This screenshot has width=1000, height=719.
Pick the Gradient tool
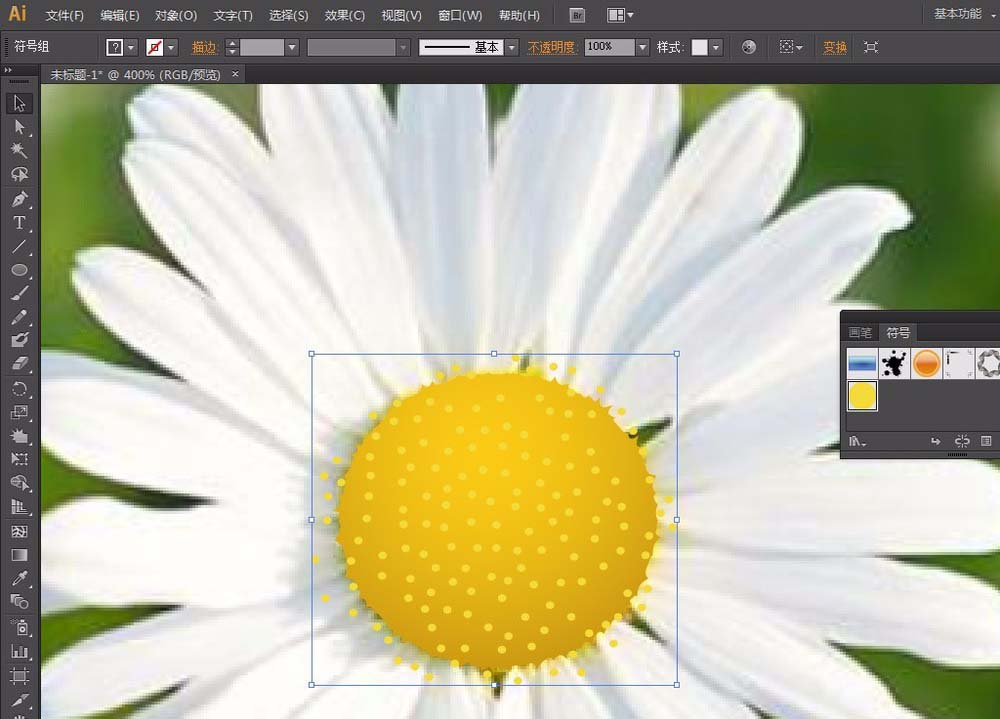19,554
